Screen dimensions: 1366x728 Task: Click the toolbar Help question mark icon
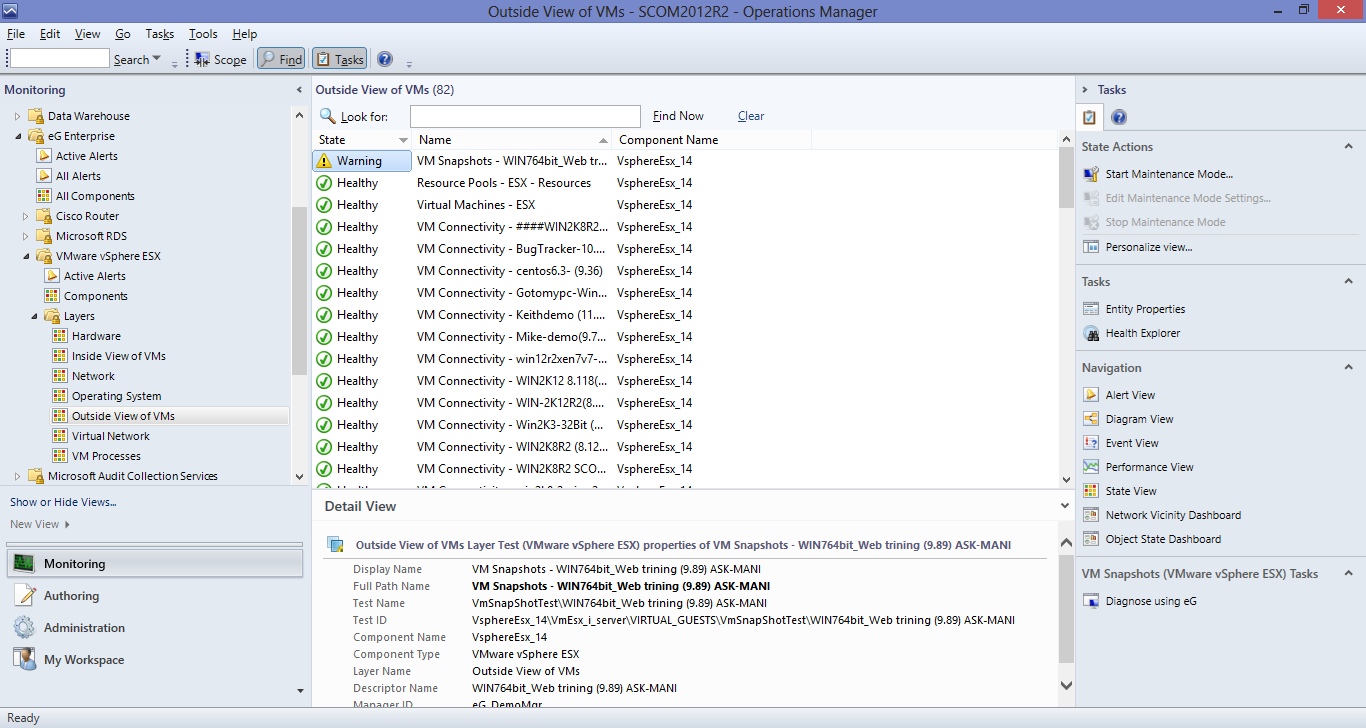pyautogui.click(x=385, y=59)
